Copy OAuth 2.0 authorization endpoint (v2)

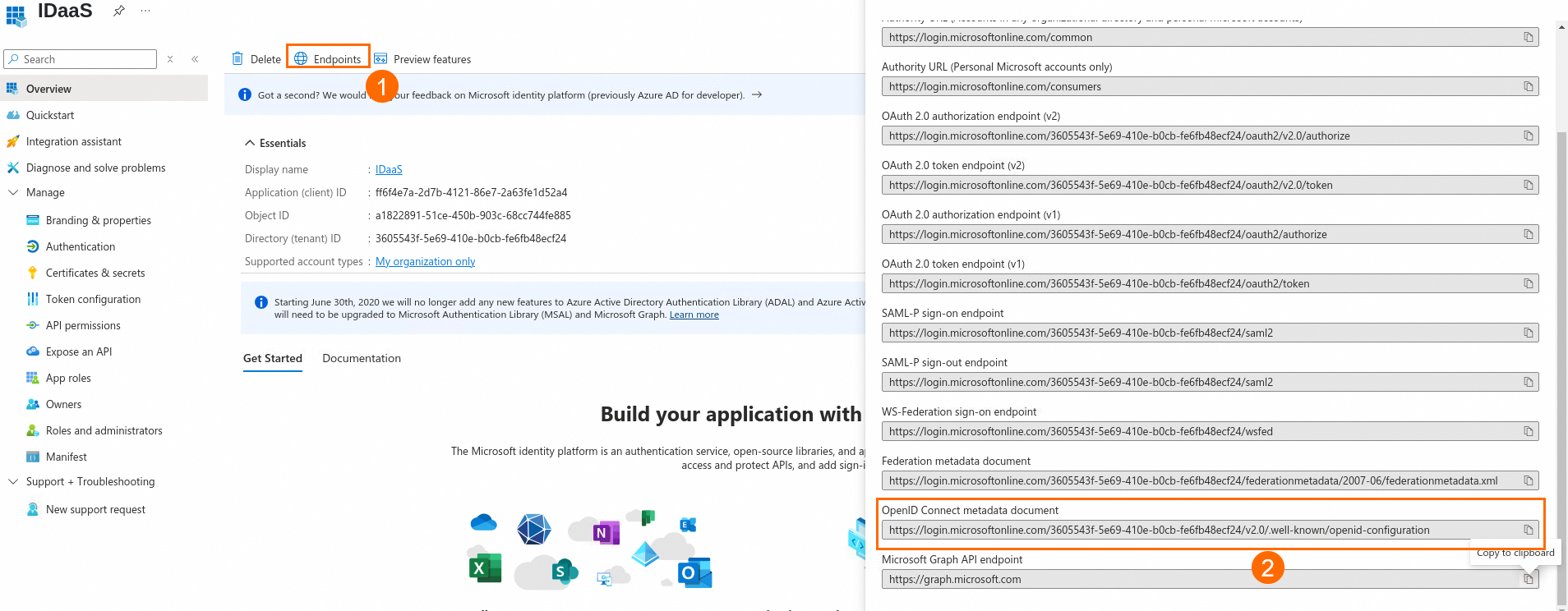point(1529,136)
